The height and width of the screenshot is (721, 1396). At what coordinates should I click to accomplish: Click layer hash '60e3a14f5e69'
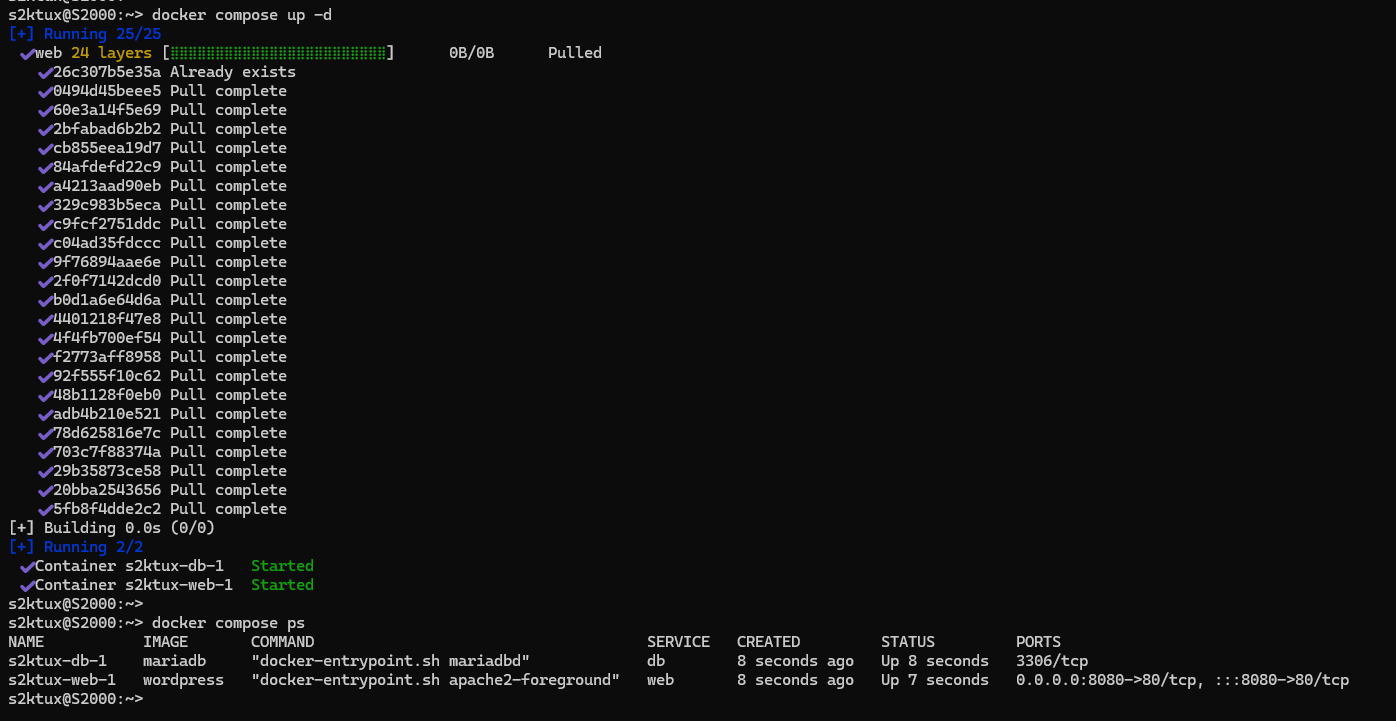point(107,110)
